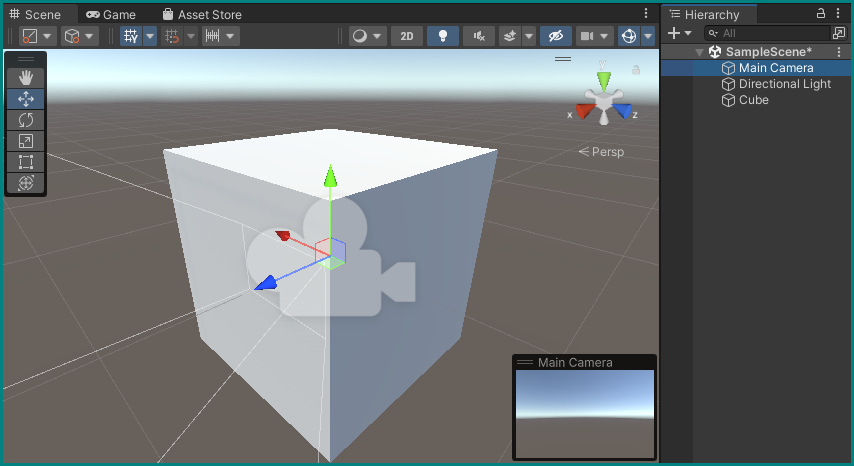The width and height of the screenshot is (854, 466).
Task: Click the Persp projection label
Action: (602, 152)
